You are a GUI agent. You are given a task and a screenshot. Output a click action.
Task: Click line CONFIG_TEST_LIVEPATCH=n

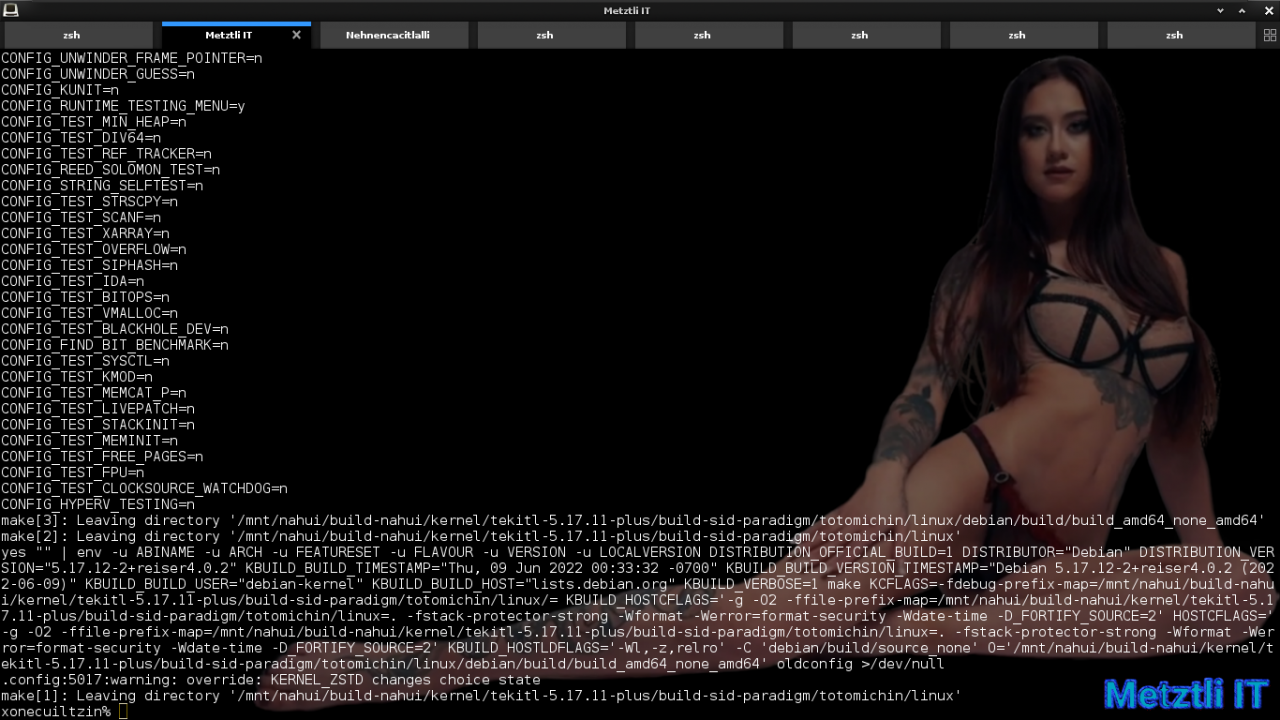pos(97,409)
